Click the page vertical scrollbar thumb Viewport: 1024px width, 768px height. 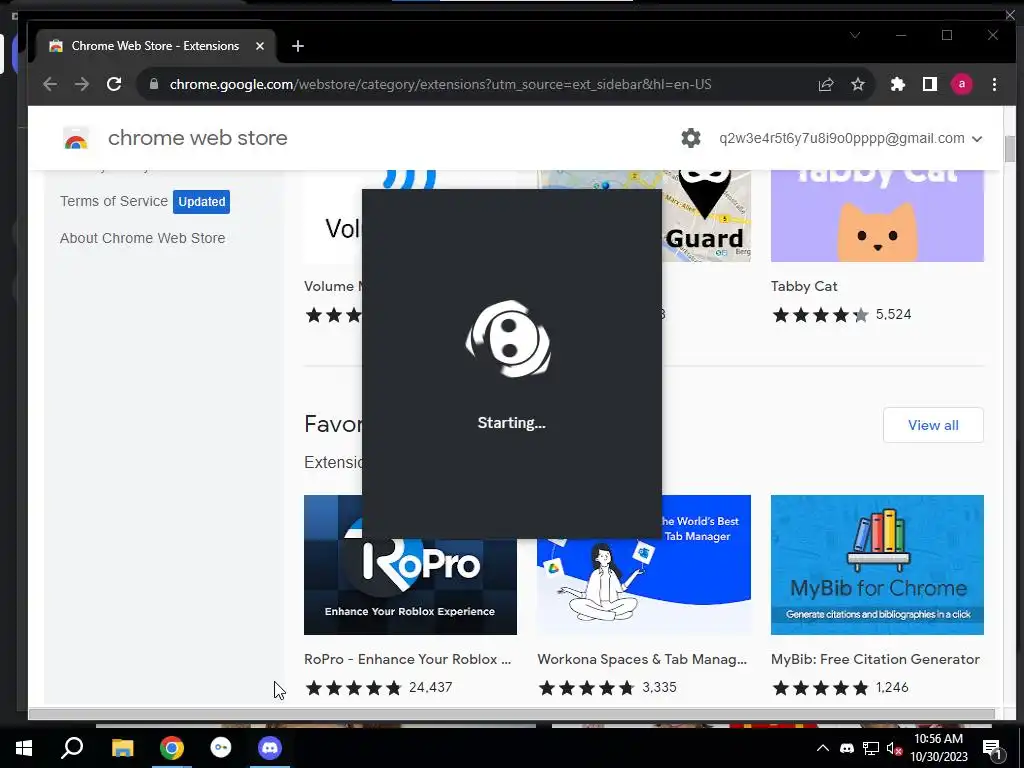pos(1010,148)
